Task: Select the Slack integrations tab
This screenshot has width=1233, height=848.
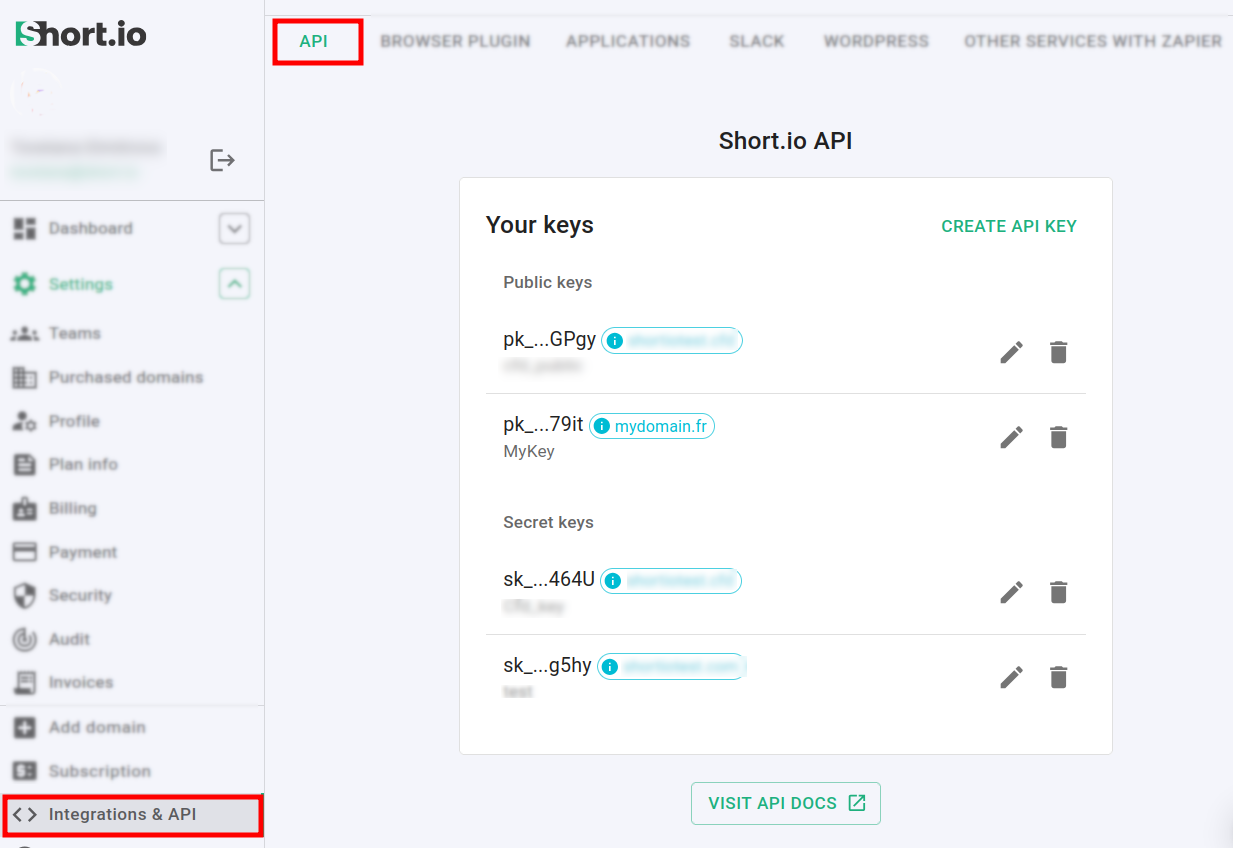Action: coord(756,41)
